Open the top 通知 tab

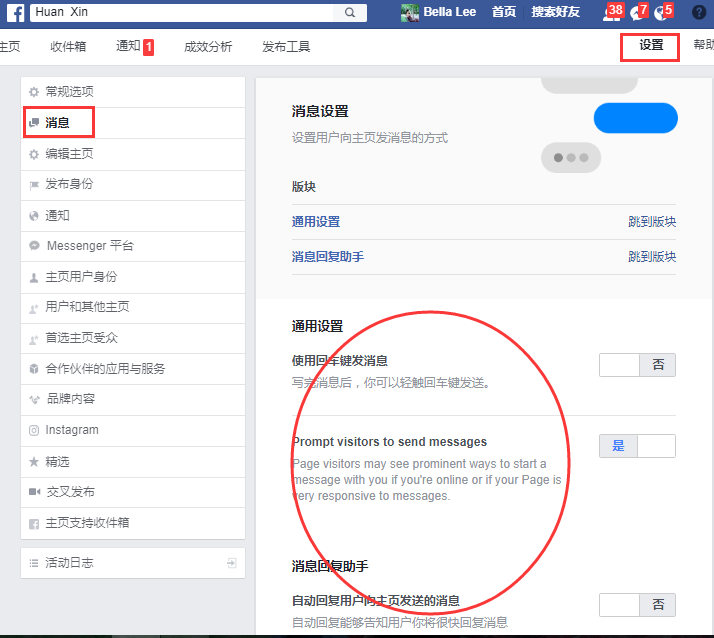pos(128,46)
